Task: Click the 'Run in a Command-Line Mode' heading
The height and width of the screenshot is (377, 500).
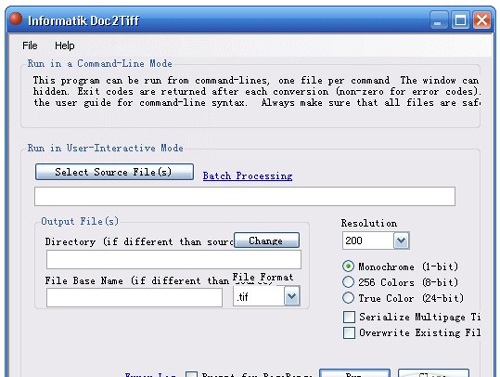Action: (x=100, y=63)
